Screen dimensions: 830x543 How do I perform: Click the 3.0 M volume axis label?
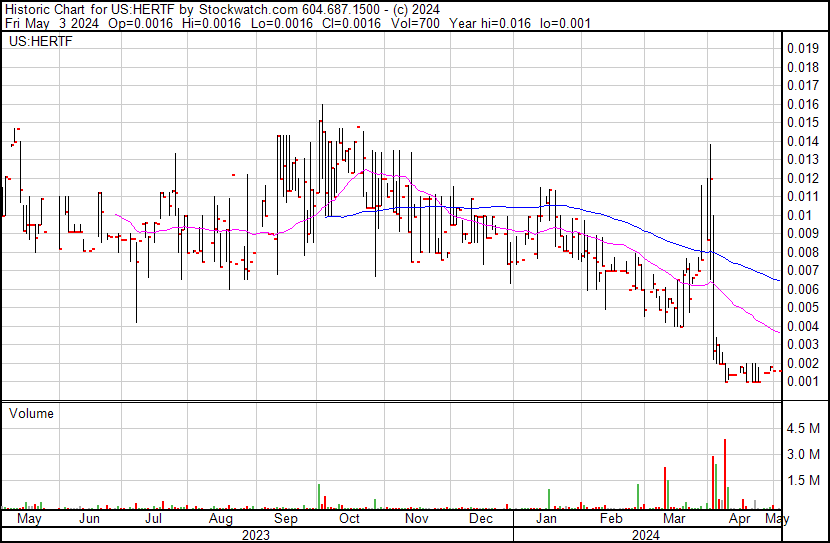tap(803, 454)
